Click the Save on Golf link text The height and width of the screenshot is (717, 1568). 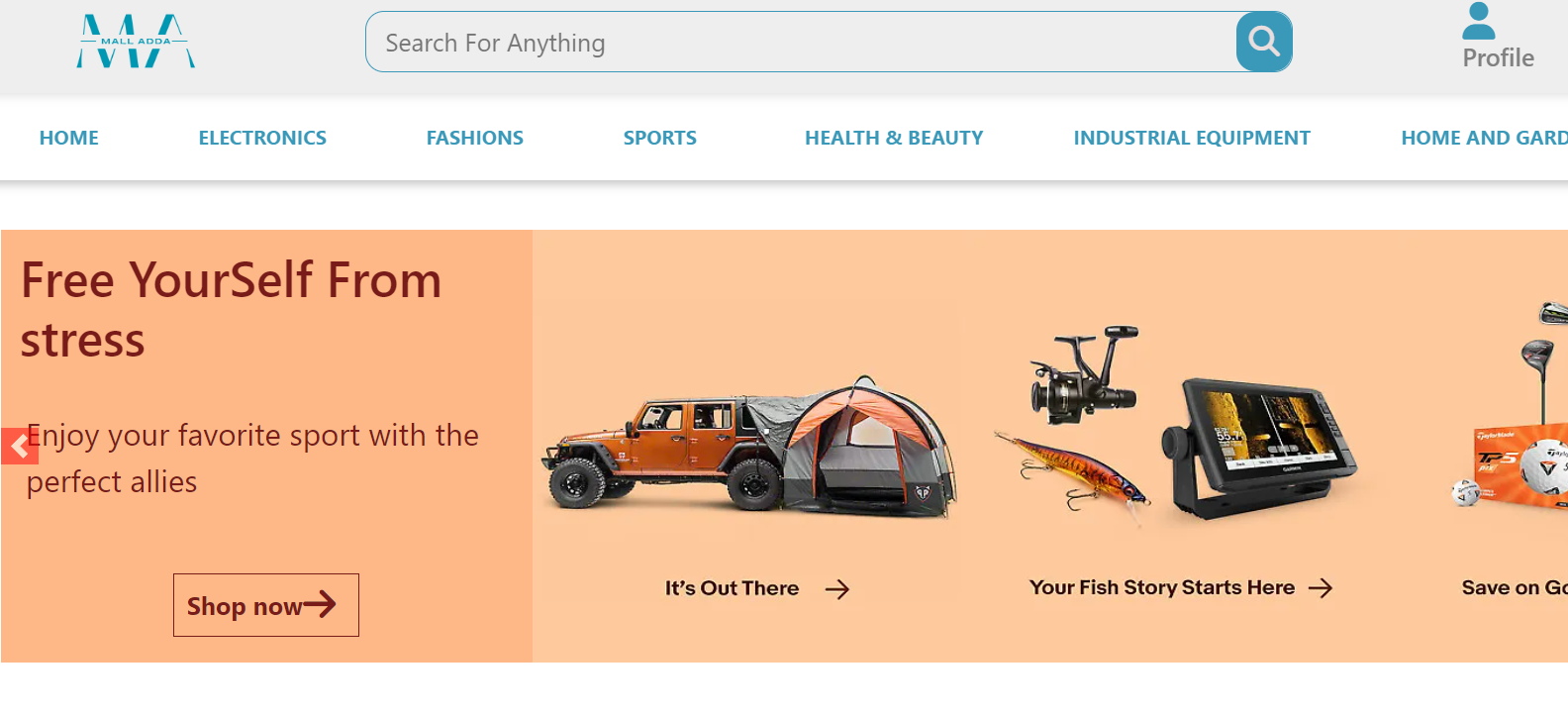click(1515, 587)
